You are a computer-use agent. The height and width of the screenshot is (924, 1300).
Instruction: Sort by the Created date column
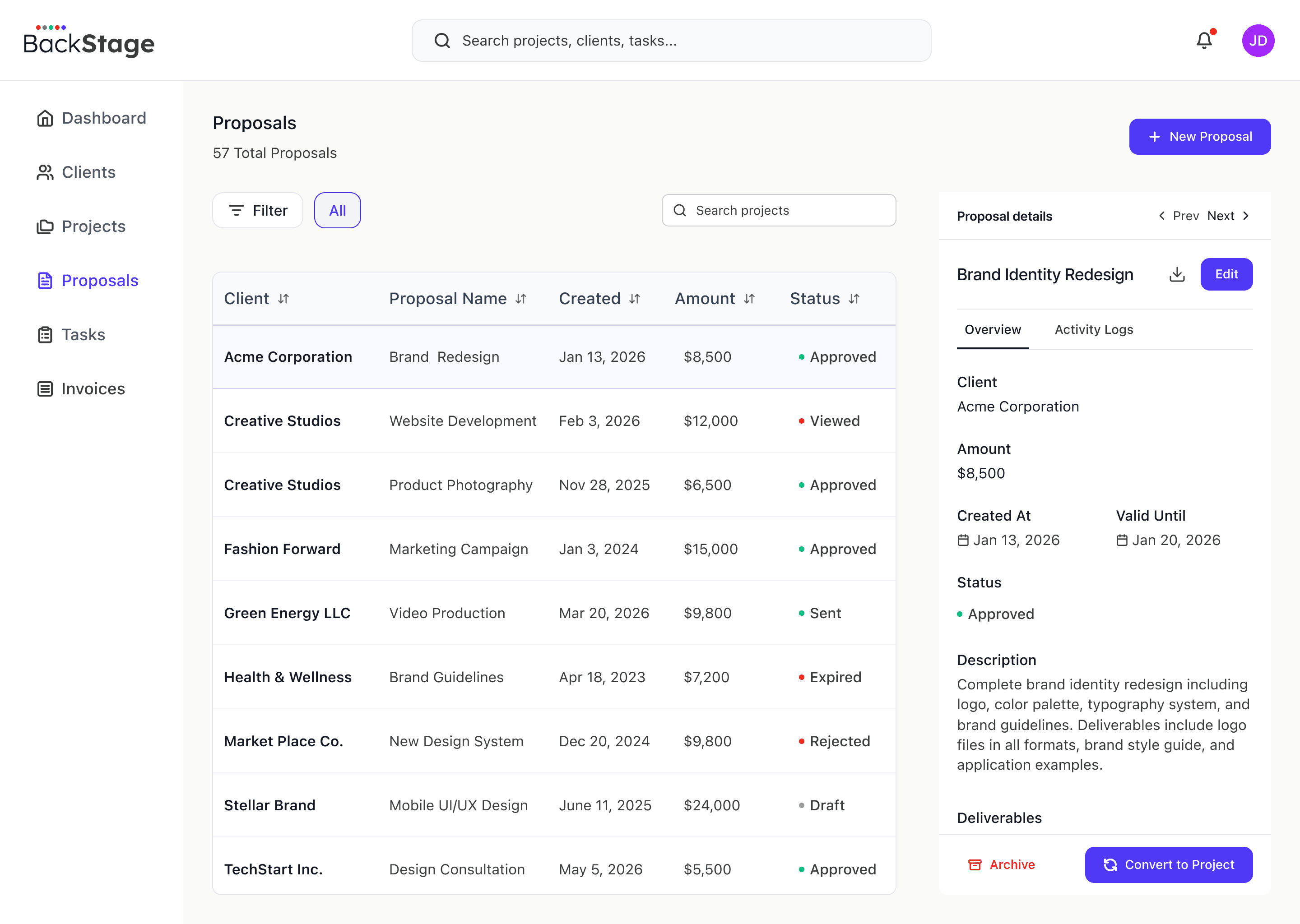[634, 299]
